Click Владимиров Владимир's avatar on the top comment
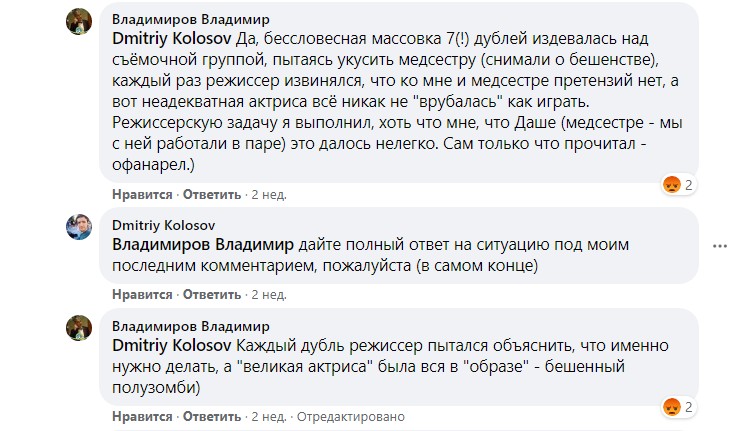Screen dimensions: 733x431 click(x=80, y=24)
